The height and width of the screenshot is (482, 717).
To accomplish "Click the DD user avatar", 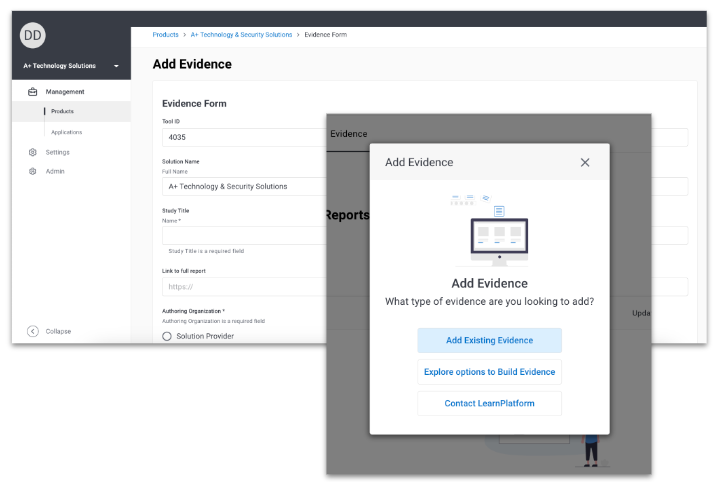I will tap(33, 35).
